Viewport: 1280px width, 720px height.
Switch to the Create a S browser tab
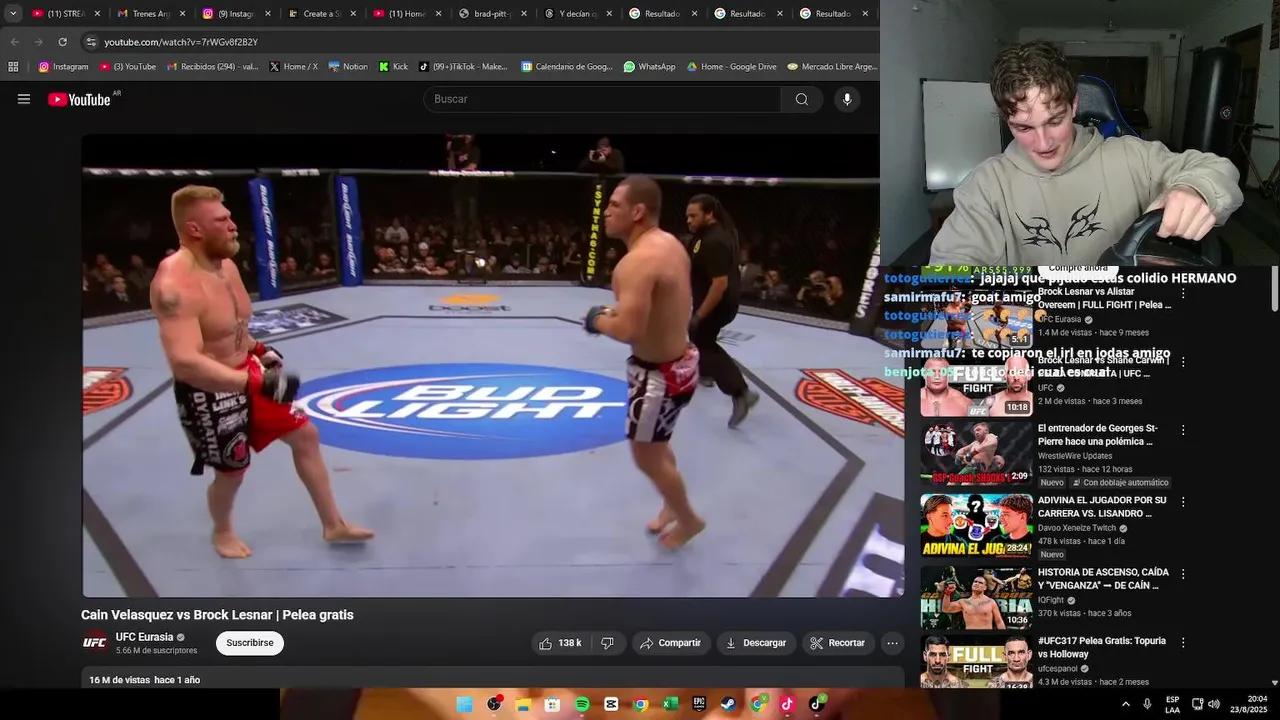click(322, 14)
